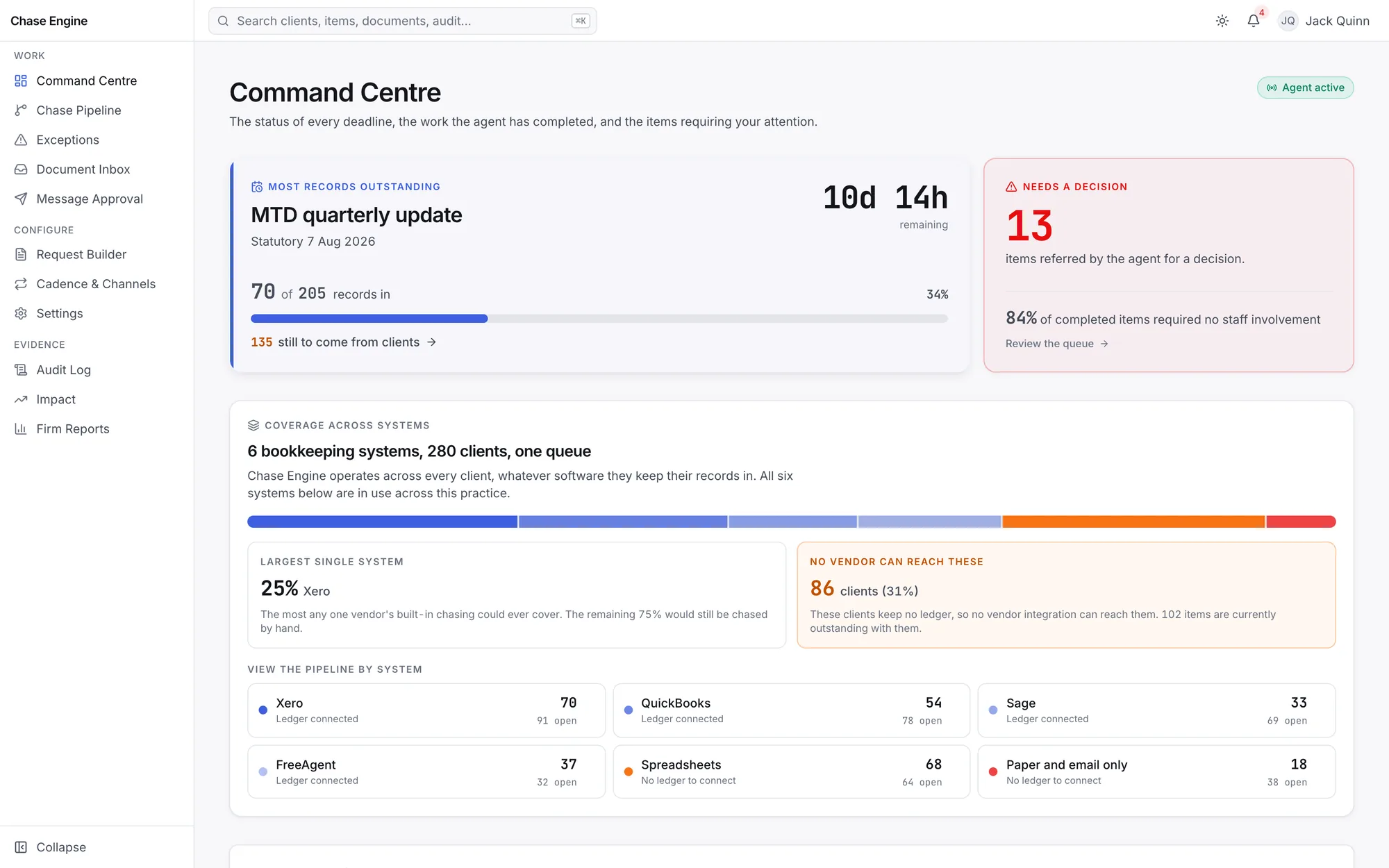Screen dimensions: 1389x868
Task: Click the Firm Reports bar chart icon
Action: point(21,429)
